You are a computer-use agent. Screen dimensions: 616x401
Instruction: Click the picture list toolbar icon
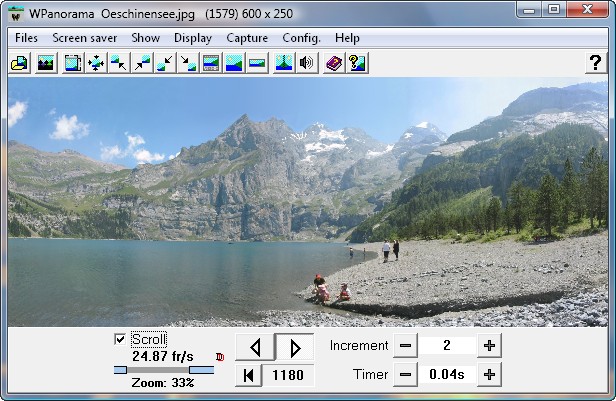[x=46, y=63]
